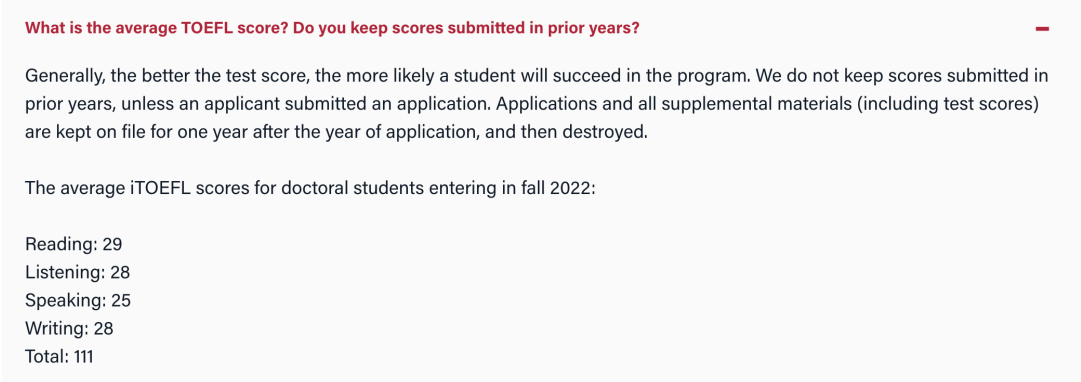Click the 'Listening: 28' score line
This screenshot has height=382, width=1081.
(77, 272)
